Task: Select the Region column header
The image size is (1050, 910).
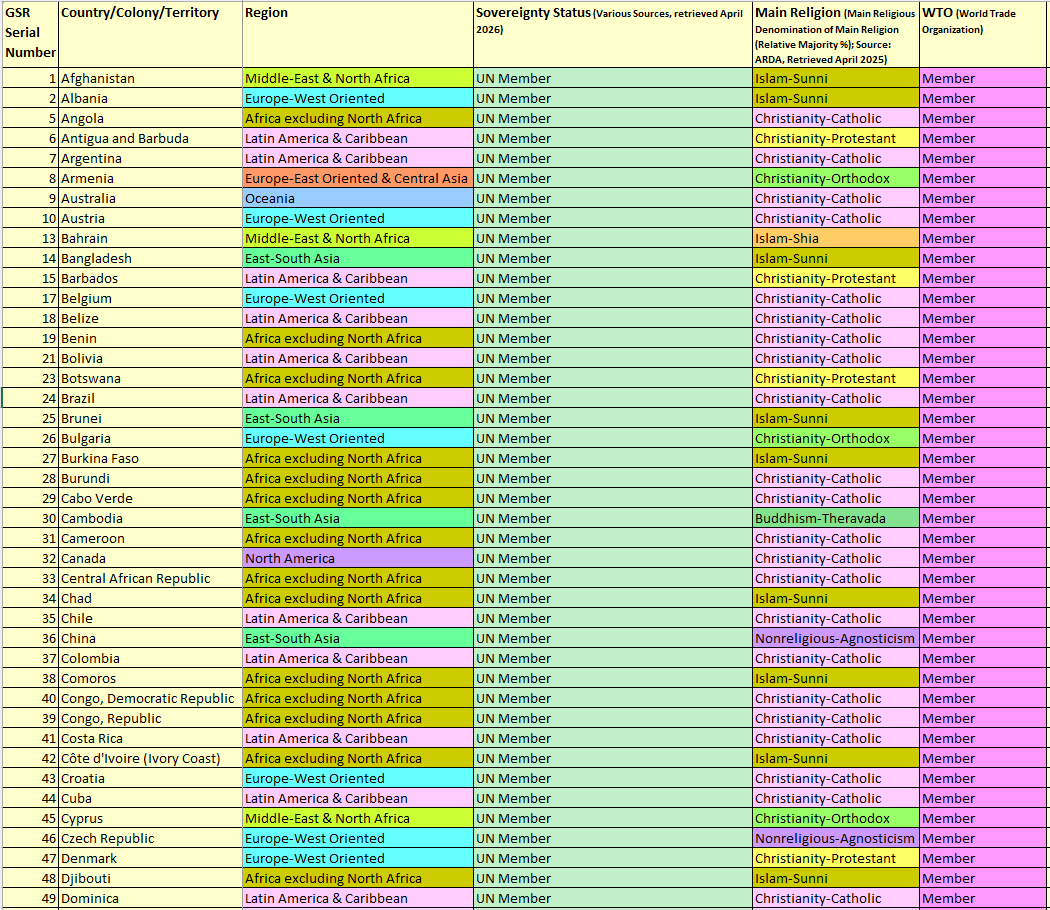Action: 358,34
